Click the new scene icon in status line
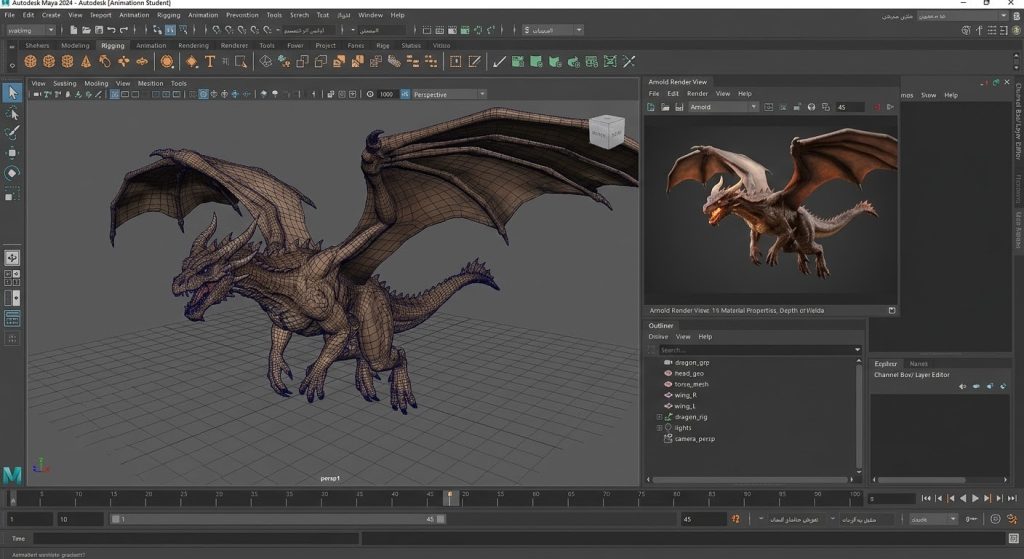 [x=73, y=30]
